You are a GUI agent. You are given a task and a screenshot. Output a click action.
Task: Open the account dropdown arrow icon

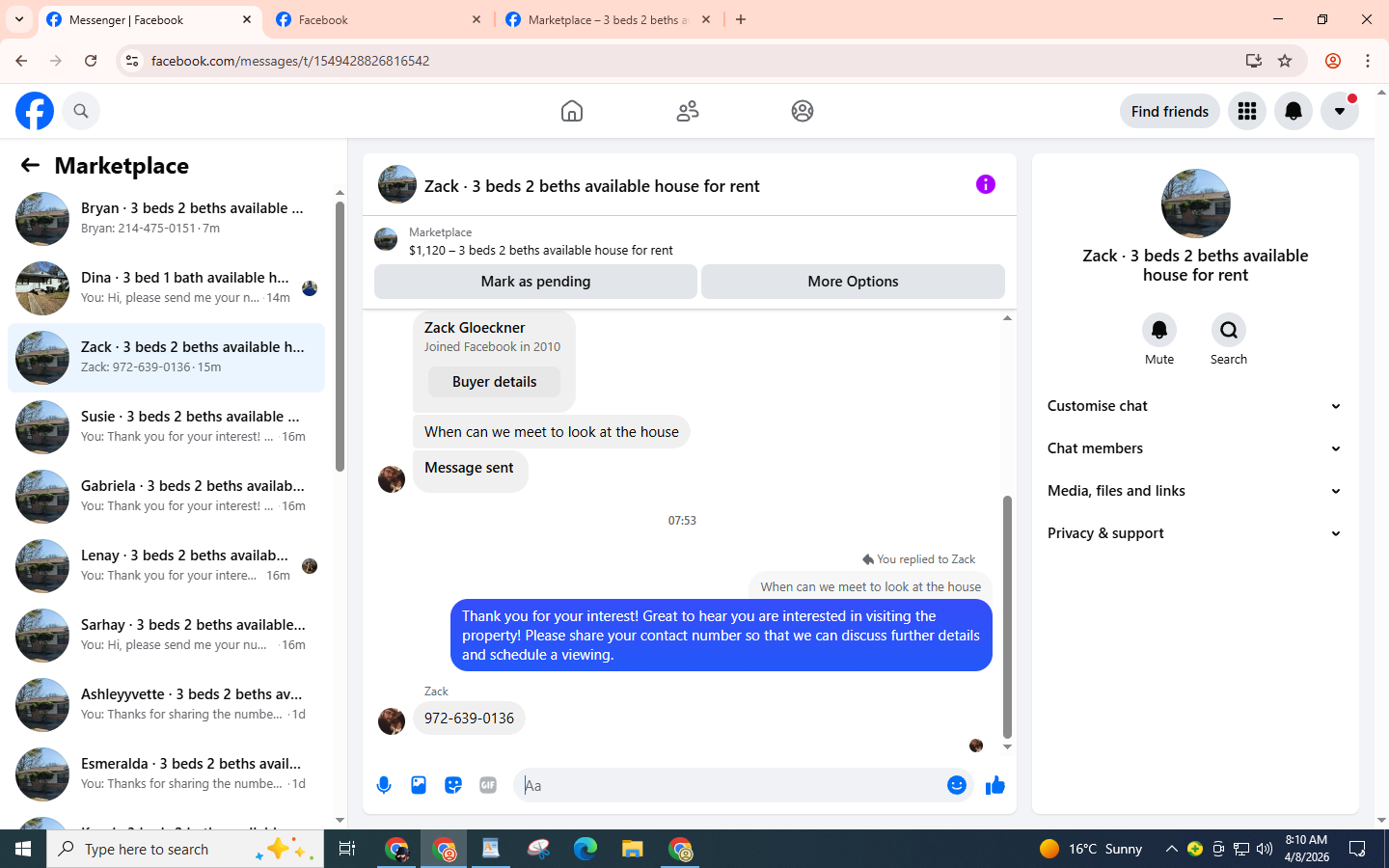coord(1340,111)
